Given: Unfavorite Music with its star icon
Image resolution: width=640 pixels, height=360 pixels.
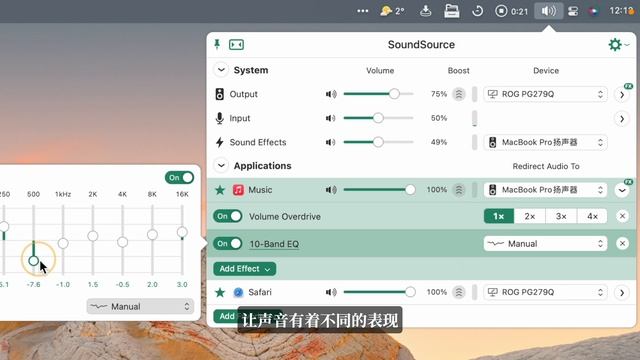Looking at the screenshot, I should pyautogui.click(x=220, y=190).
